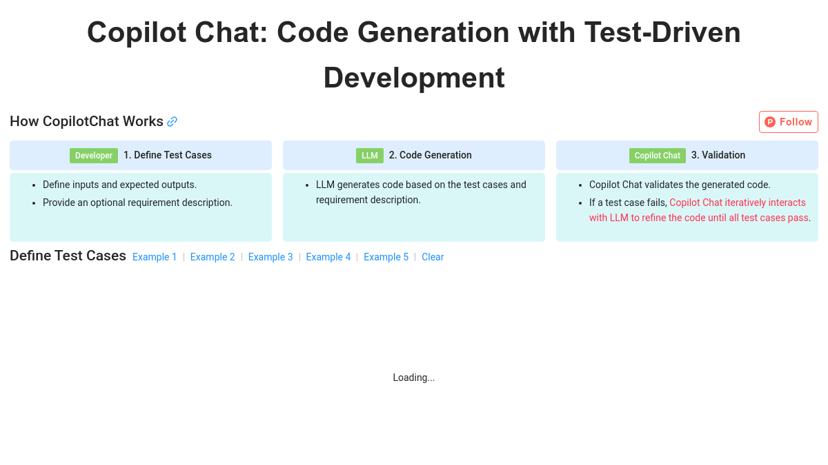Click the anchor link icon beside How CopilotChat Works
The height and width of the screenshot is (465, 828).
point(172,121)
